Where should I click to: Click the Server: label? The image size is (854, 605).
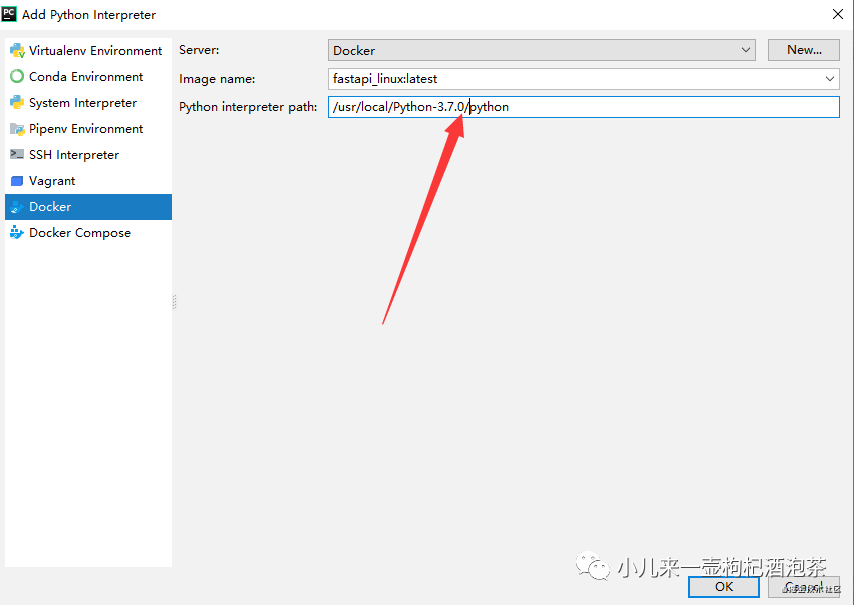[x=199, y=50]
